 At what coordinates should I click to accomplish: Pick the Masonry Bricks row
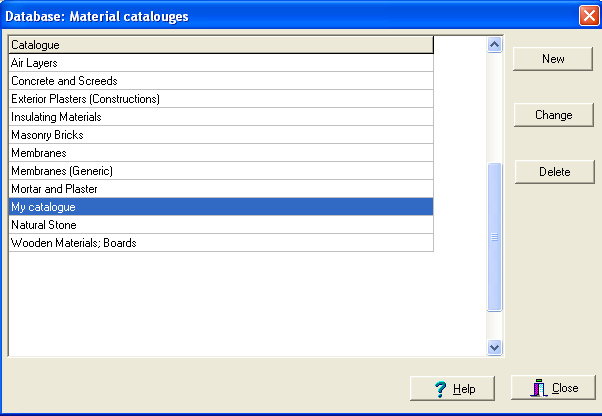coord(221,135)
